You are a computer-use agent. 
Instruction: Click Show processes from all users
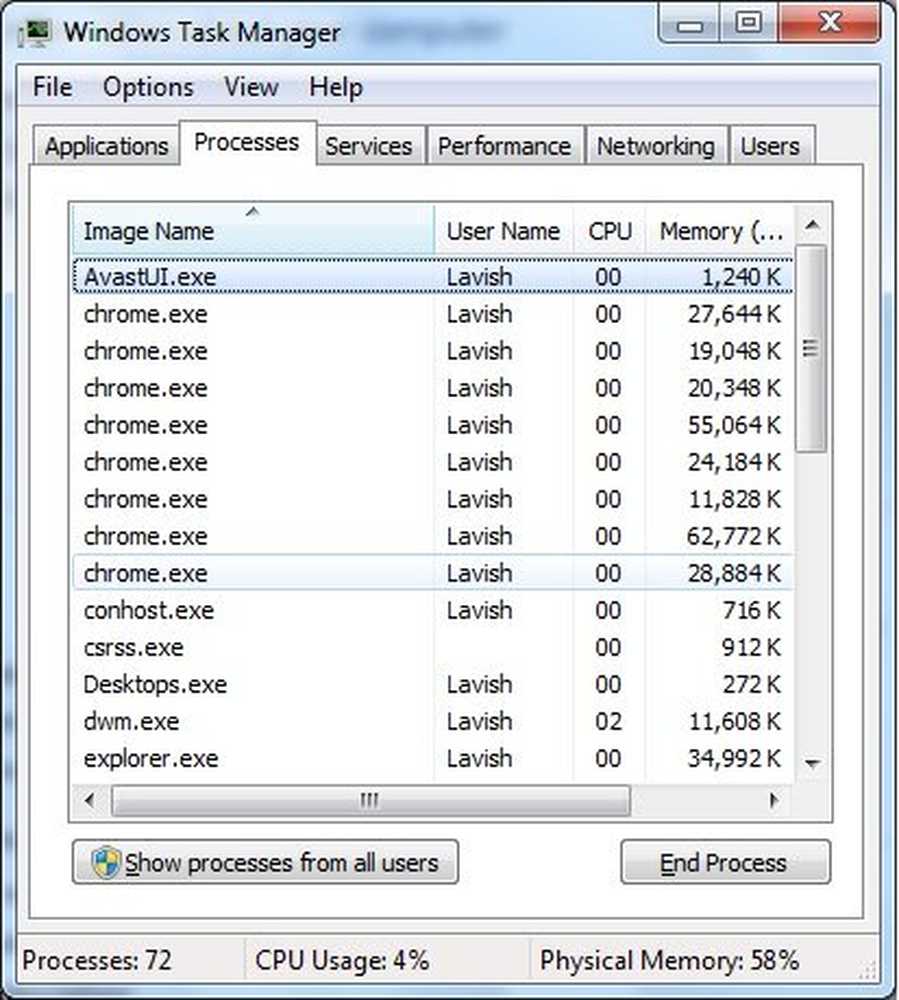pos(265,862)
